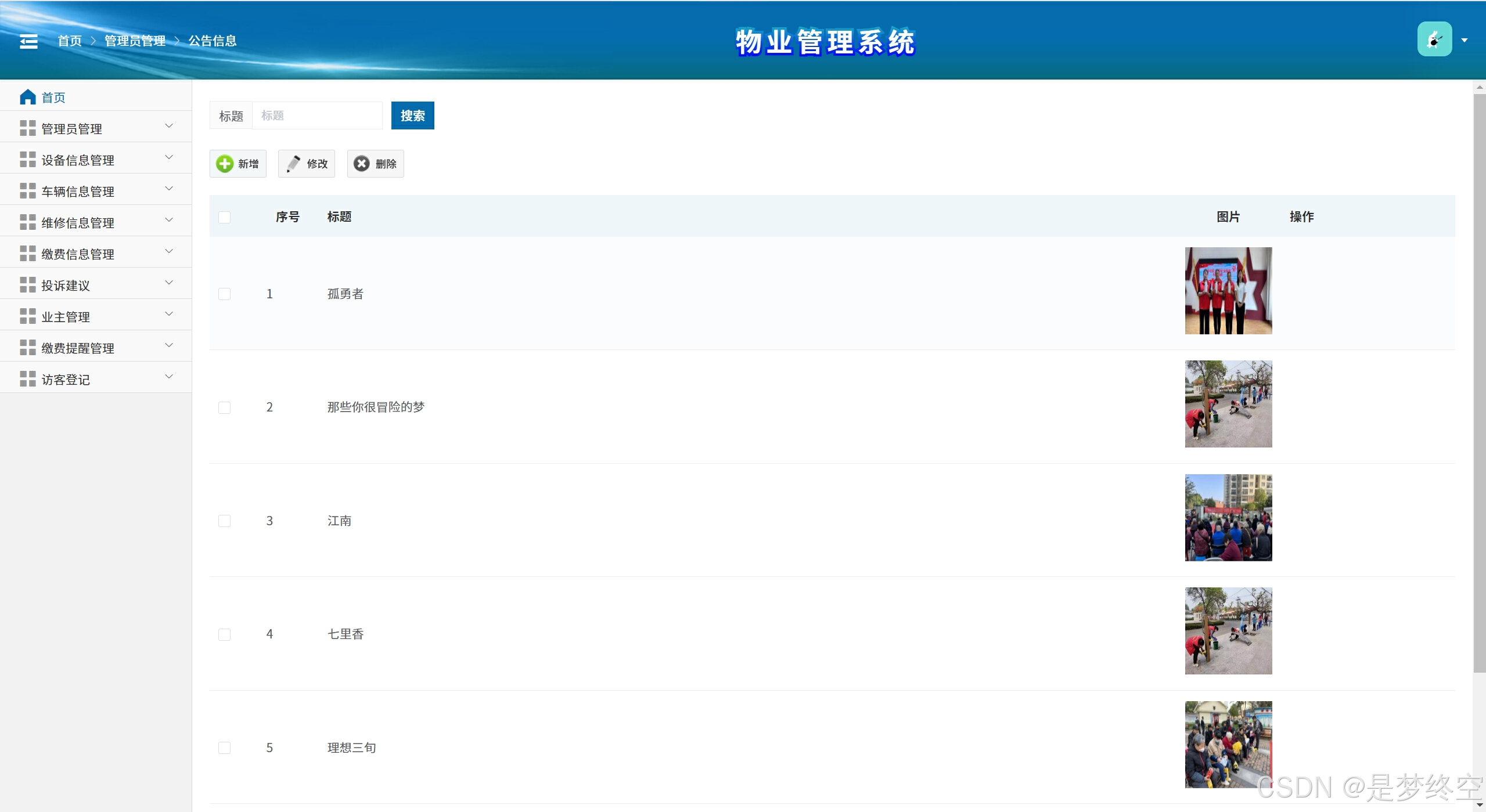Image resolution: width=1486 pixels, height=812 pixels.
Task: Click the blue 搜索 button
Action: tap(412, 116)
